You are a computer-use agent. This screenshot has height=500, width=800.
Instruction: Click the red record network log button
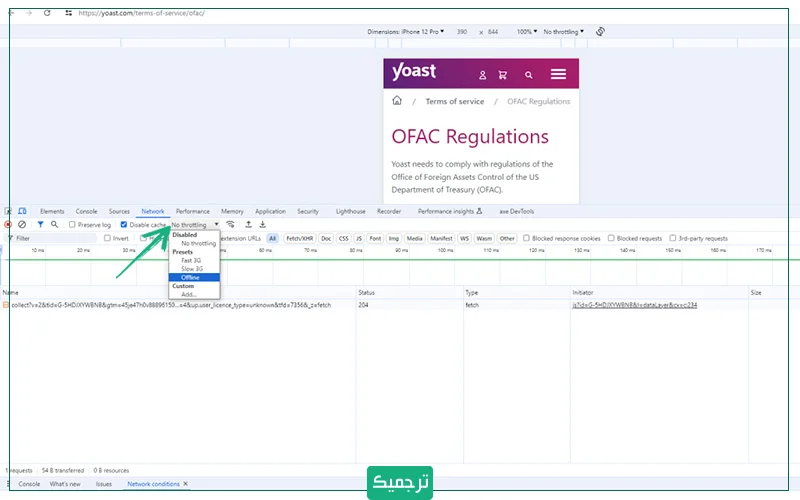coord(8,224)
